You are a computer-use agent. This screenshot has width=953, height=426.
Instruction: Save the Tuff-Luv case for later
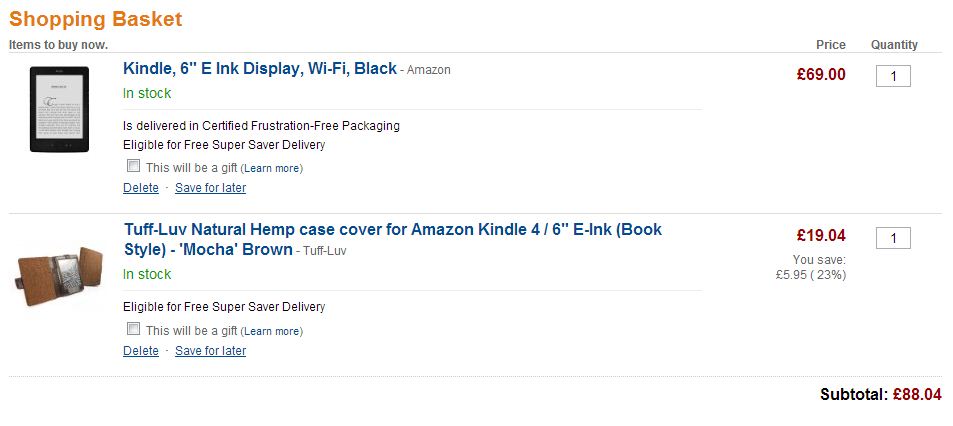click(210, 351)
